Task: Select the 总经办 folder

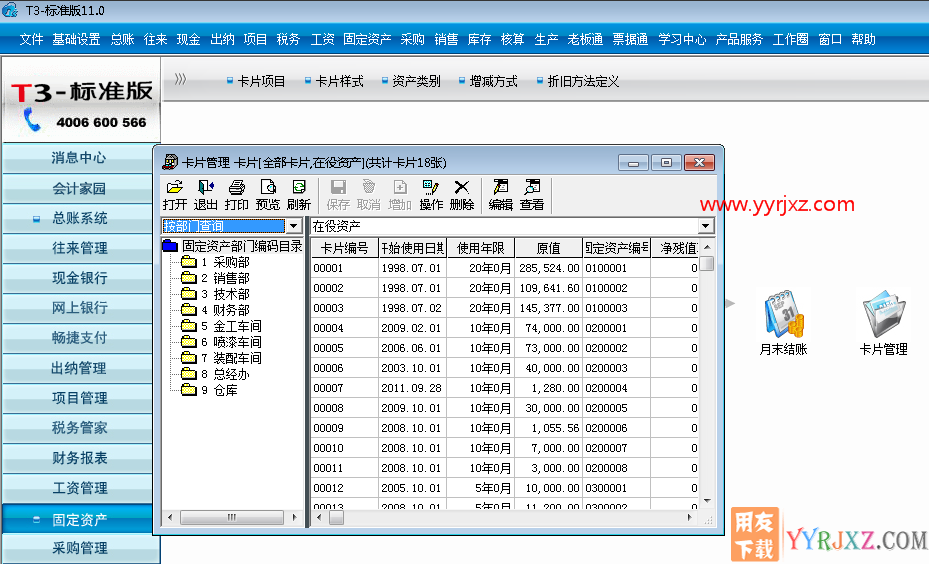Action: click(x=216, y=374)
